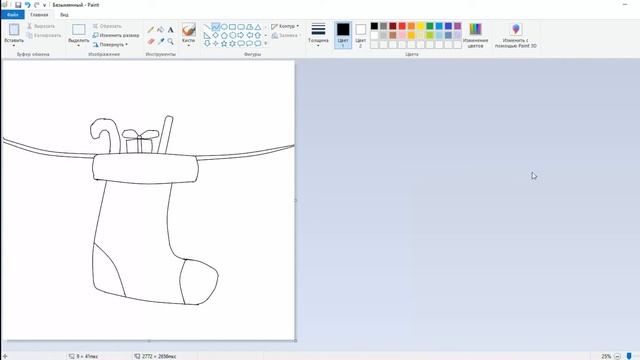The width and height of the screenshot is (640, 360).
Task: Open Изменение цветов color editor
Action: tap(476, 35)
